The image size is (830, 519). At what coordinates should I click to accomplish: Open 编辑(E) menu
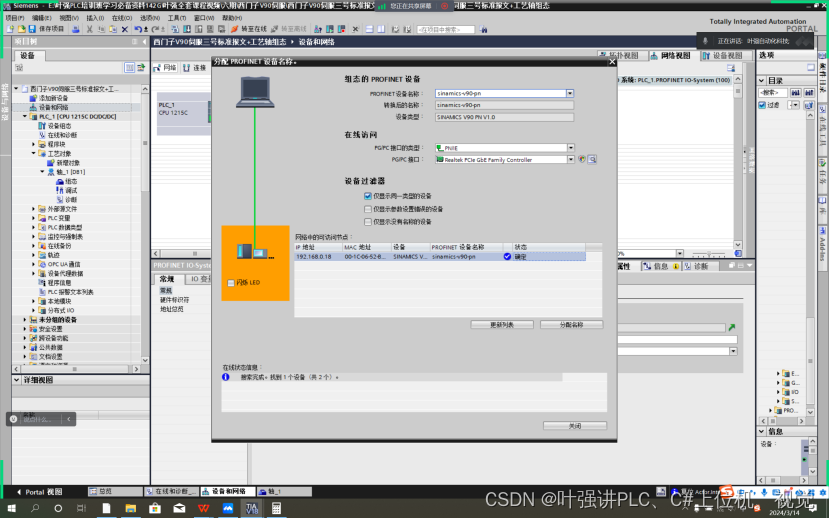point(41,18)
